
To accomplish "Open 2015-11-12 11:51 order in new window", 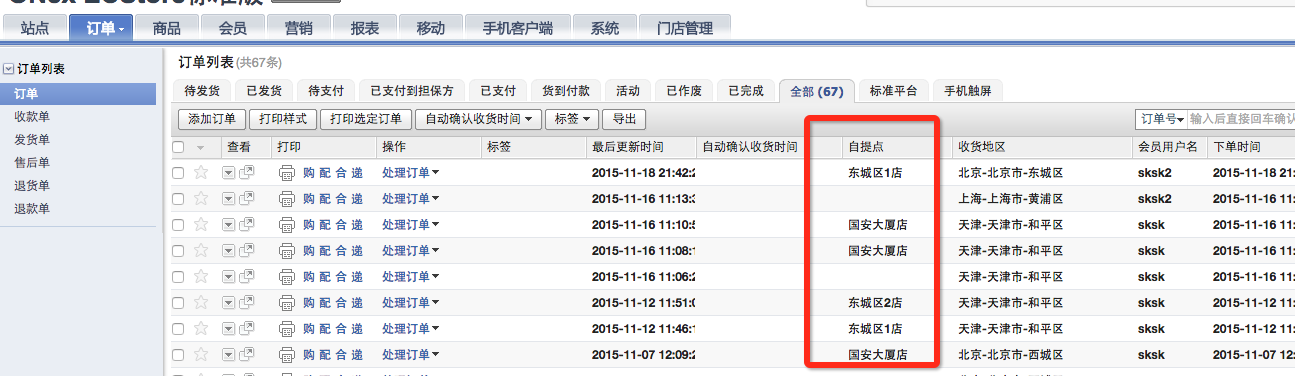I will pyautogui.click(x=246, y=302).
